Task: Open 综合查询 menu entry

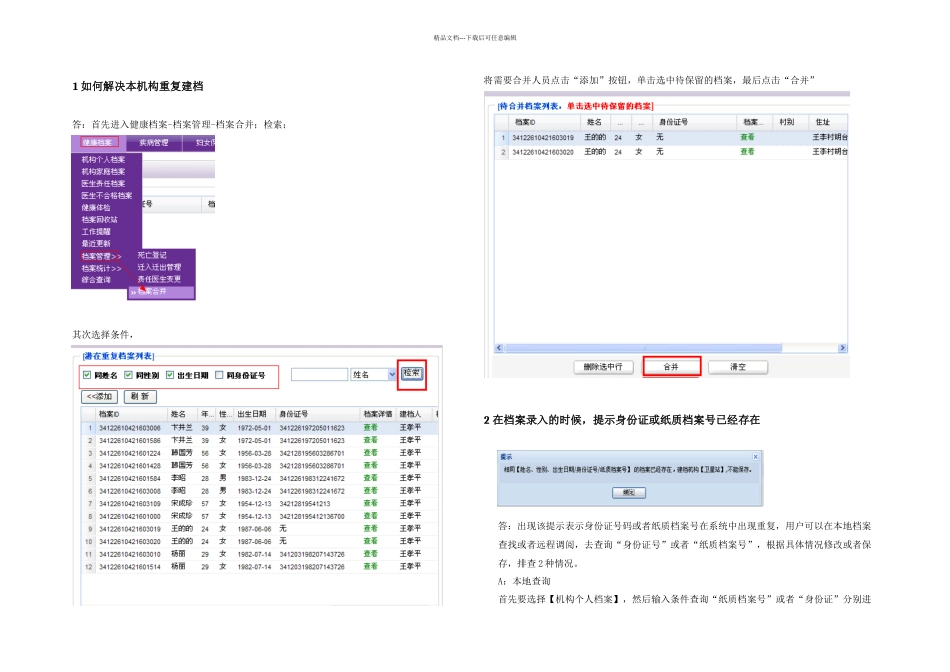Action: click(96, 280)
